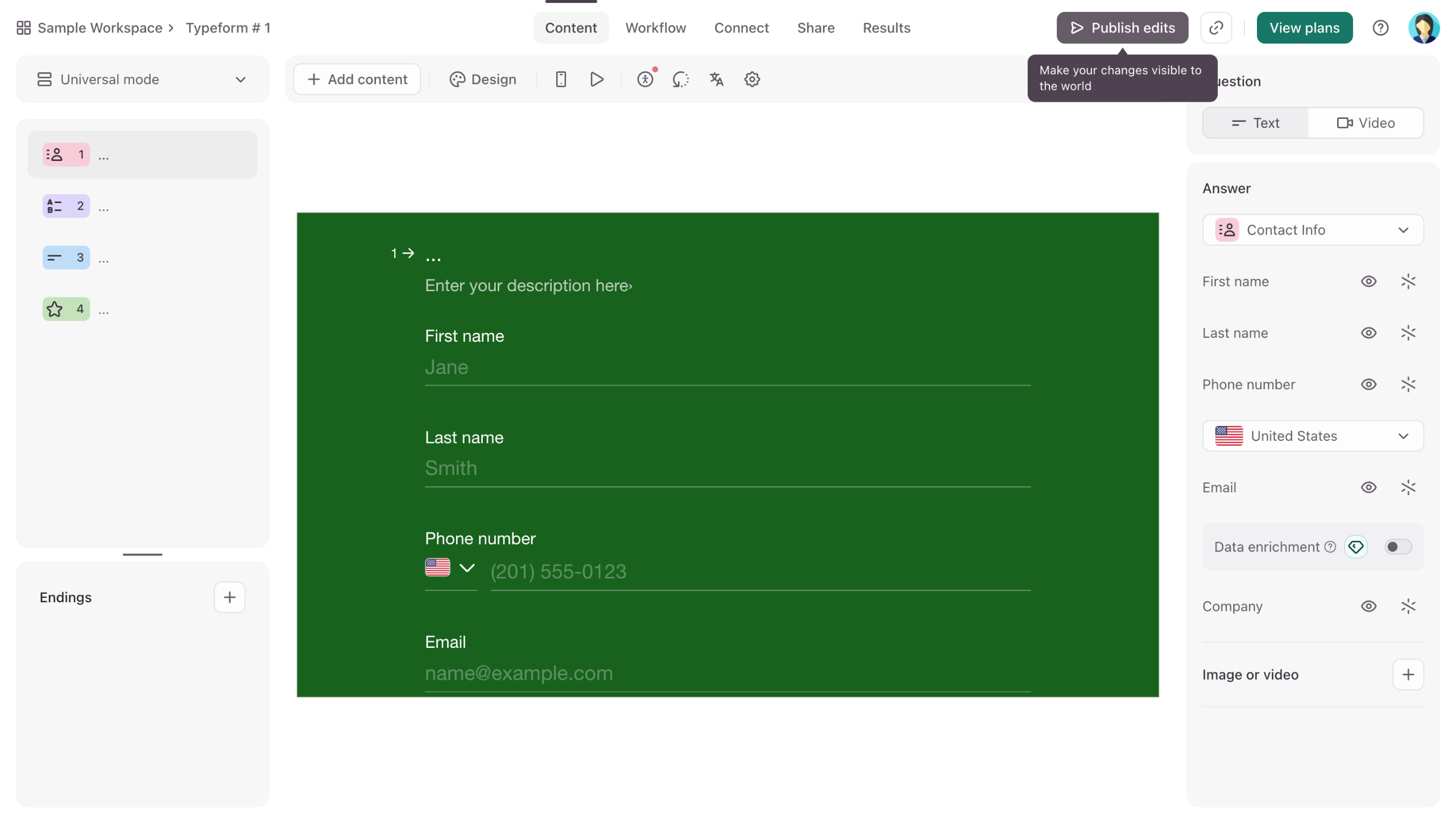Toggle the Data enrichment switch
The image size is (1456, 823).
click(x=1397, y=547)
